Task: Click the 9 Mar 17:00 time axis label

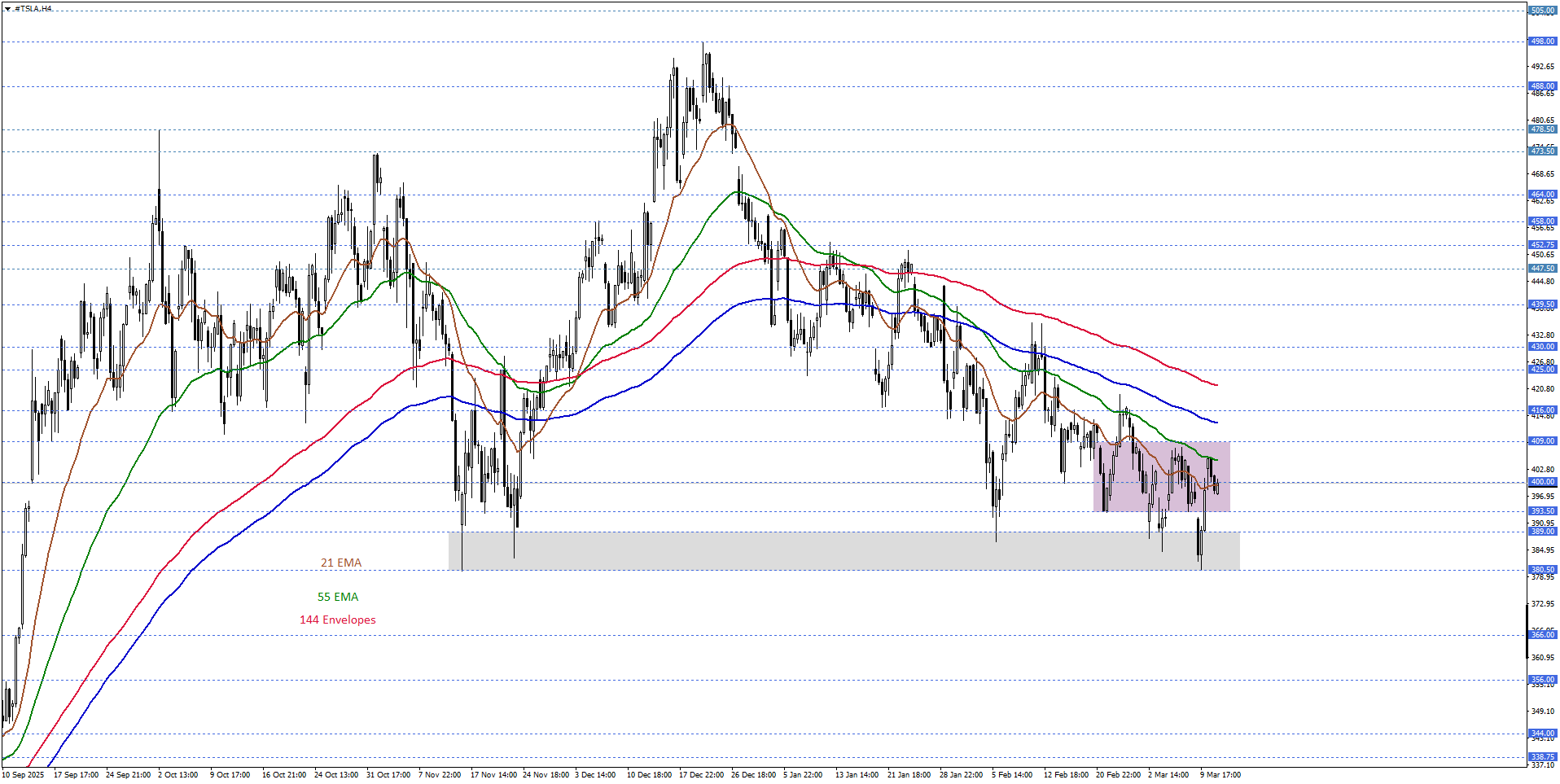Action: click(1220, 774)
